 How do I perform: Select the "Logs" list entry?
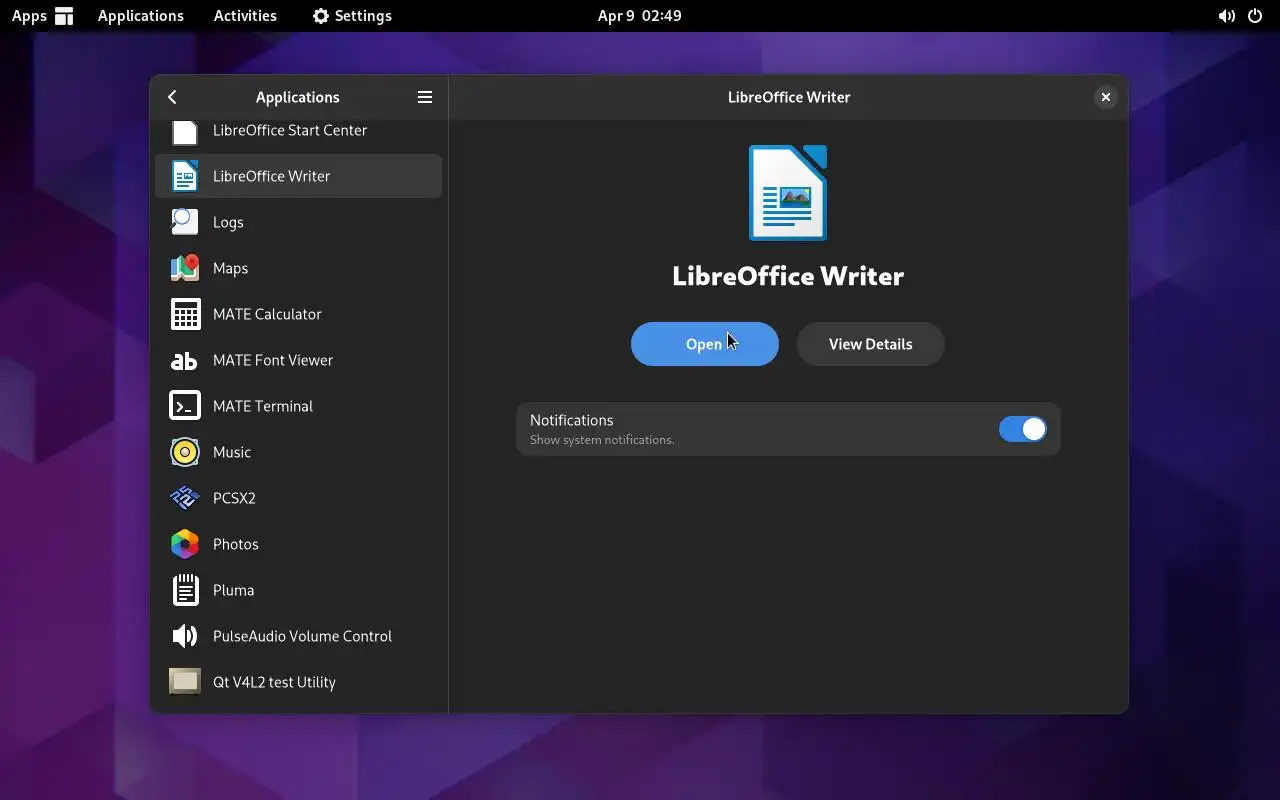298,222
